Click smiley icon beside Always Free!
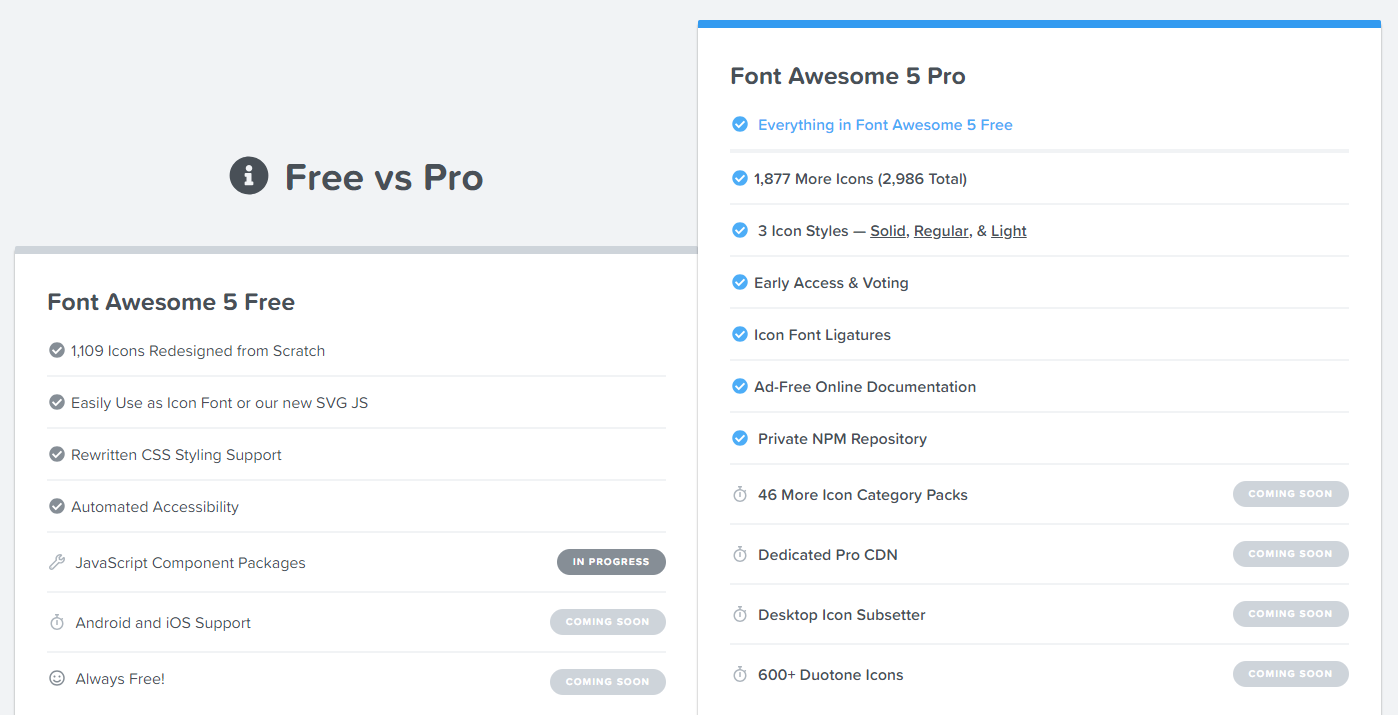 pyautogui.click(x=57, y=678)
